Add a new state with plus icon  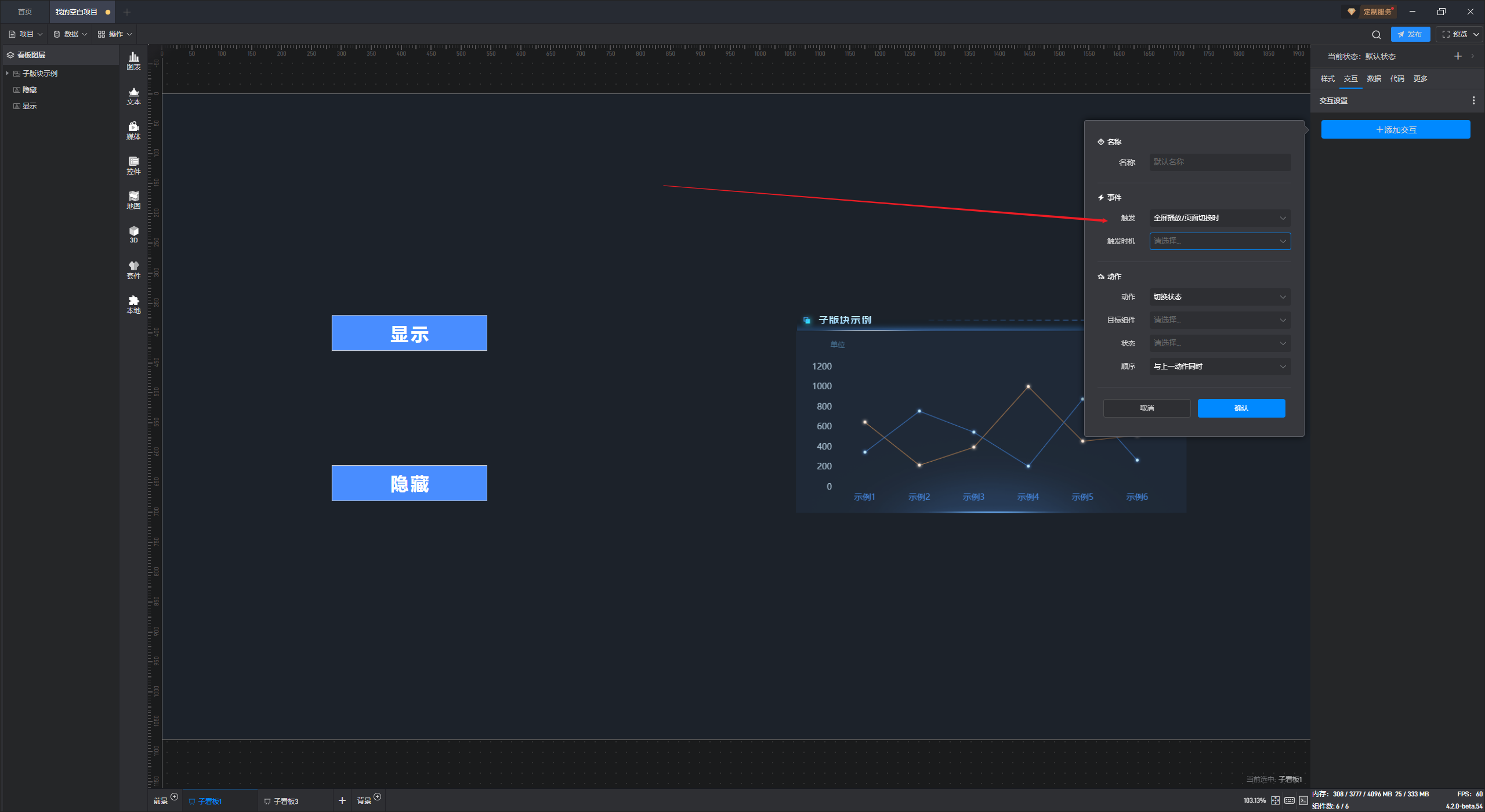(1458, 56)
